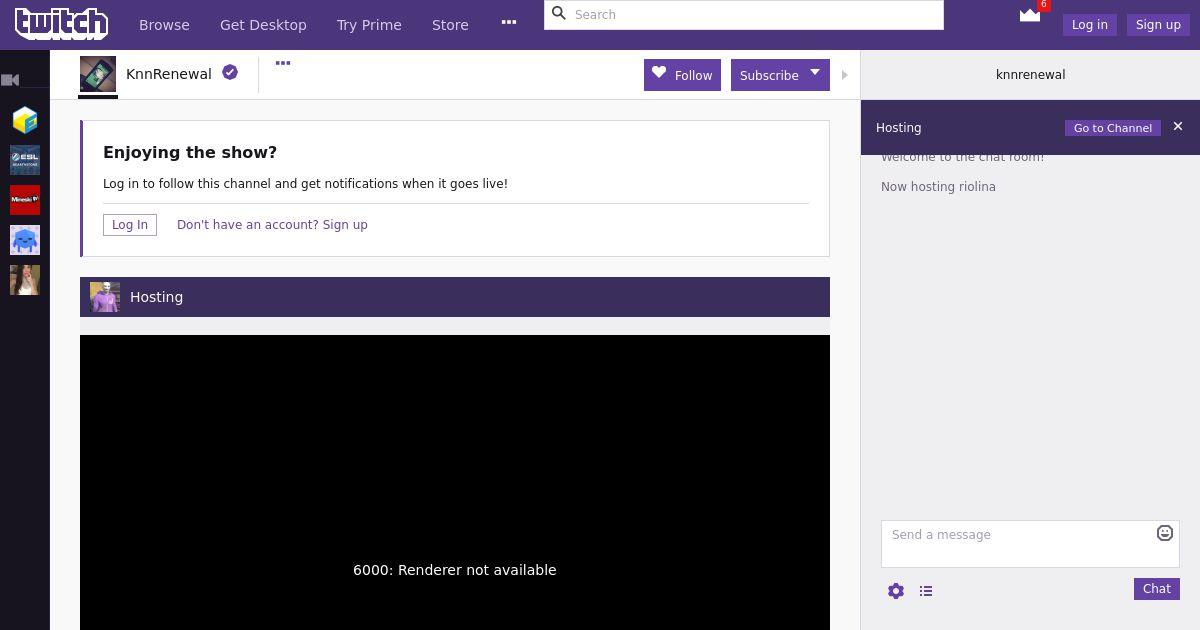1200x630 pixels.
Task: Click the KnnRenewal channel name
Action: [169, 74]
